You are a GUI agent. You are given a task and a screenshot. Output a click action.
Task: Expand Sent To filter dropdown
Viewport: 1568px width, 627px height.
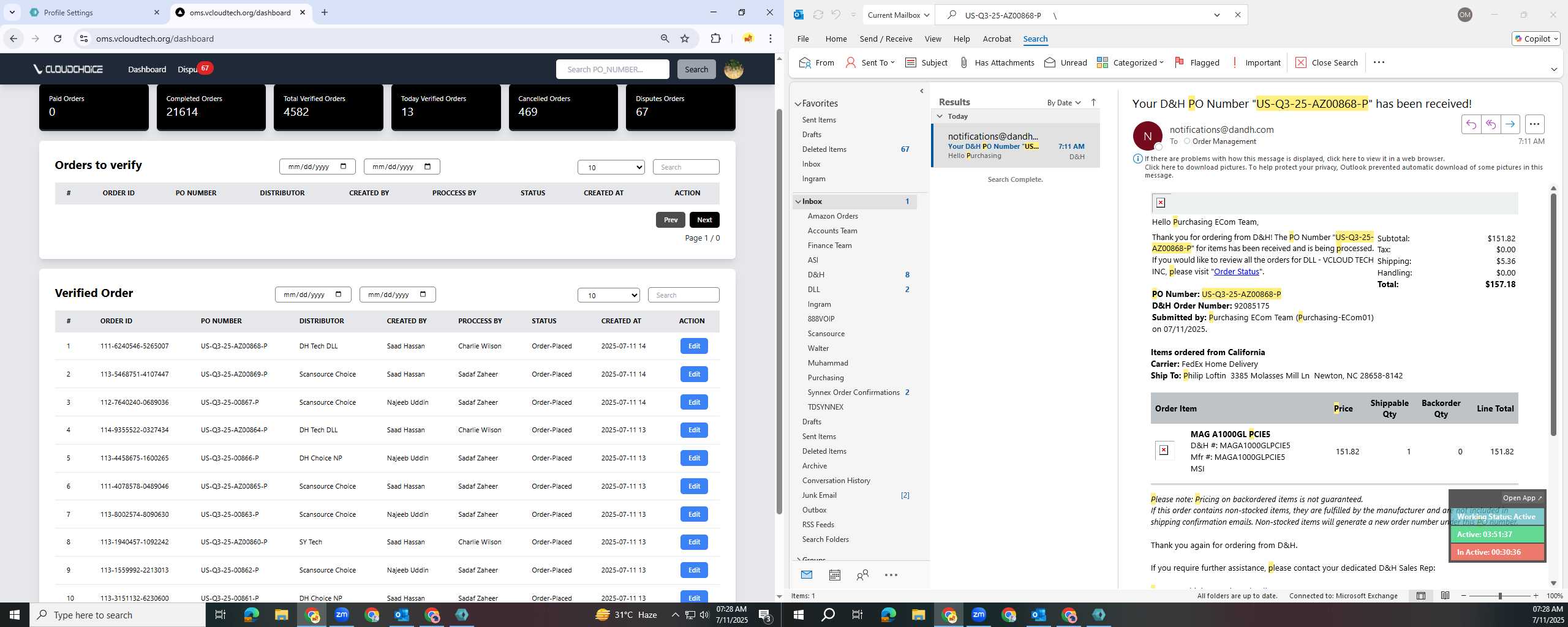870,62
